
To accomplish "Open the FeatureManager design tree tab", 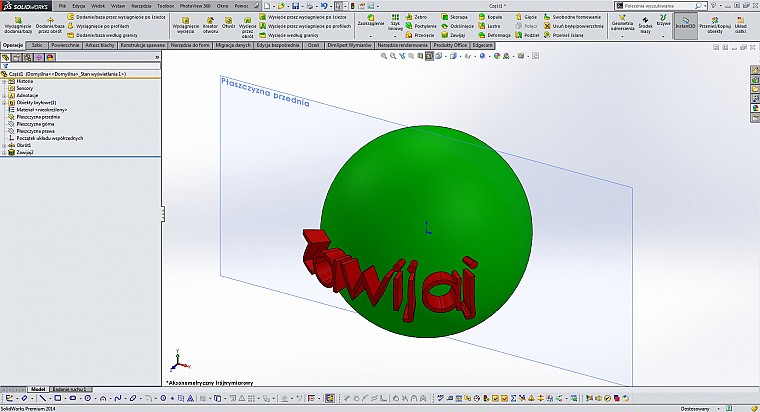I will click(x=6, y=57).
